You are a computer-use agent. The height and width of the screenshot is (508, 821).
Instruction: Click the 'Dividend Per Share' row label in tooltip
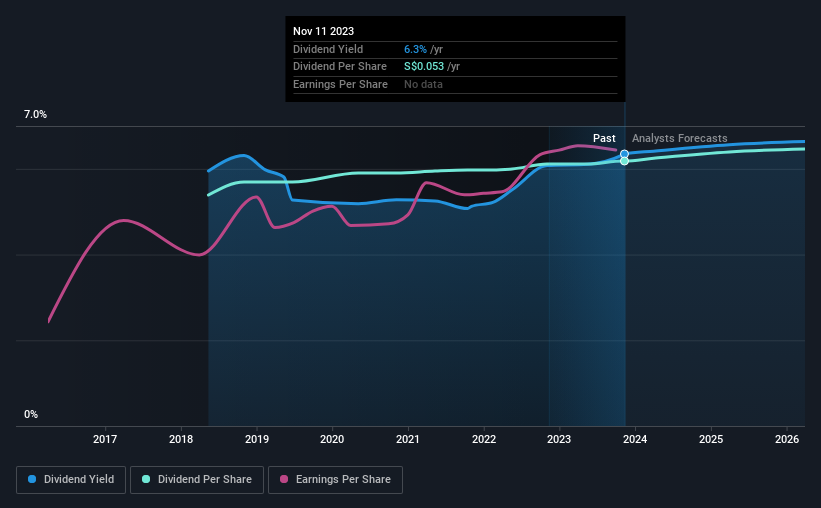pyautogui.click(x=340, y=67)
